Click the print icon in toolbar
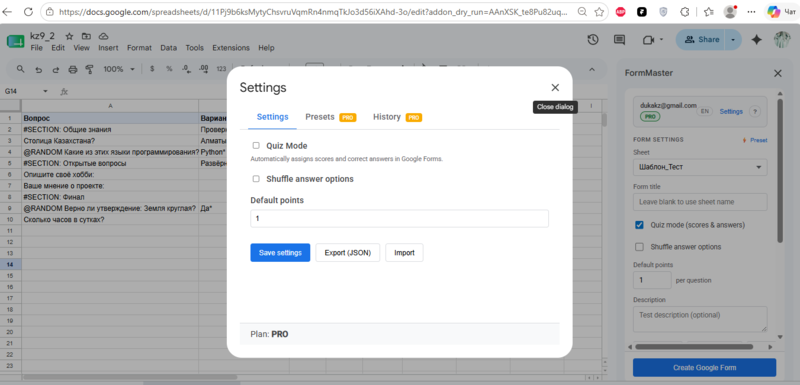Viewport: 800px width, 385px height. pyautogui.click(x=72, y=69)
